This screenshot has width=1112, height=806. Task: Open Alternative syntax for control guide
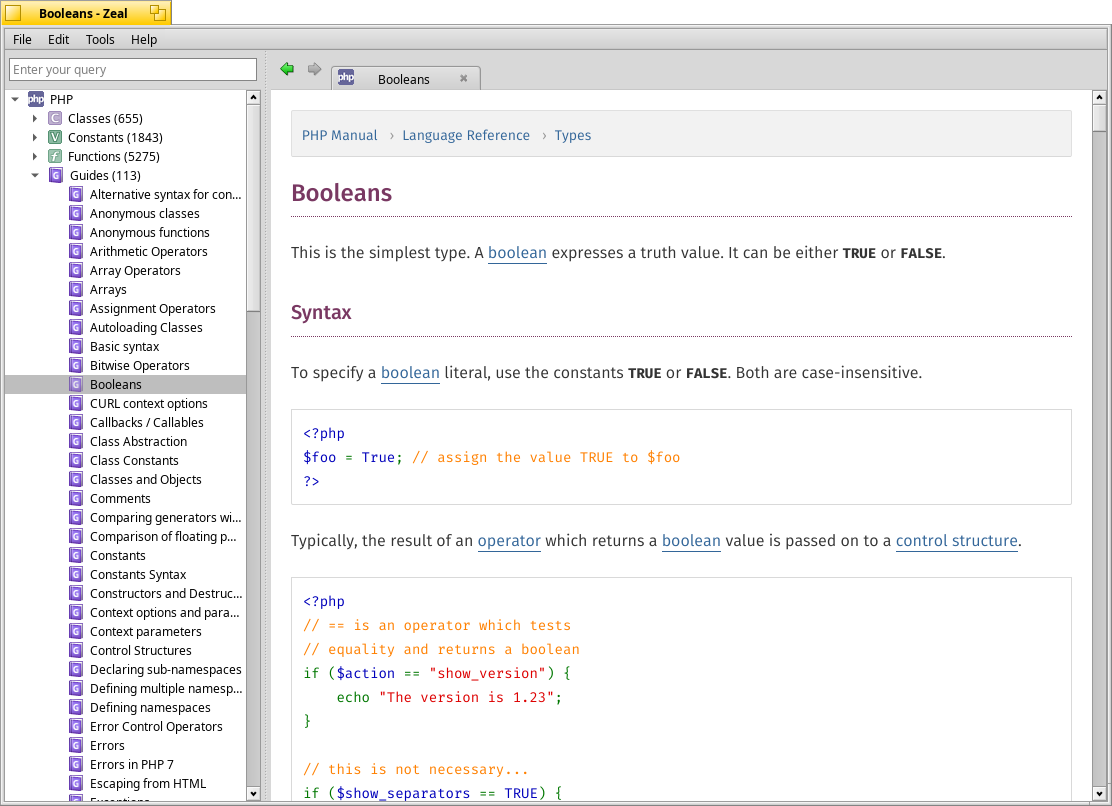165,194
